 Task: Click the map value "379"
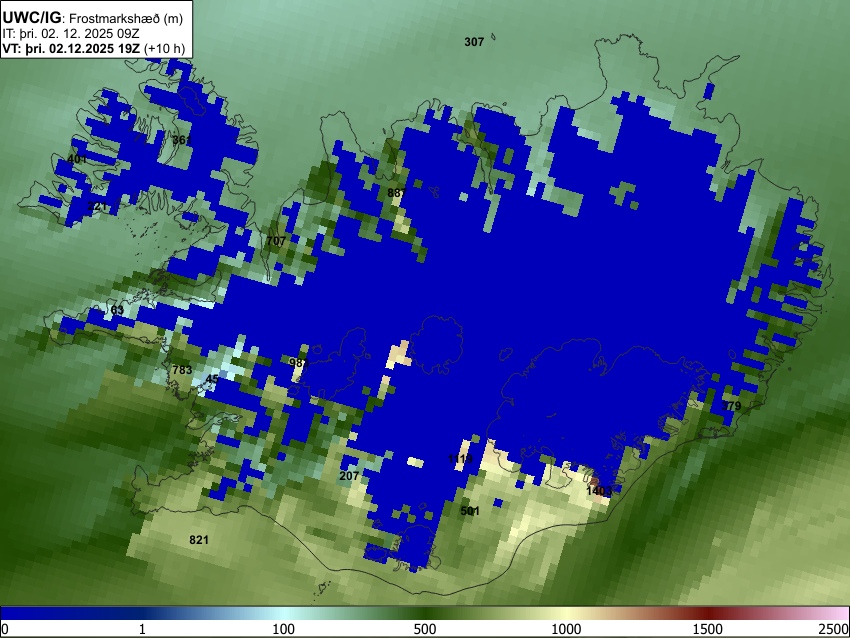(731, 406)
